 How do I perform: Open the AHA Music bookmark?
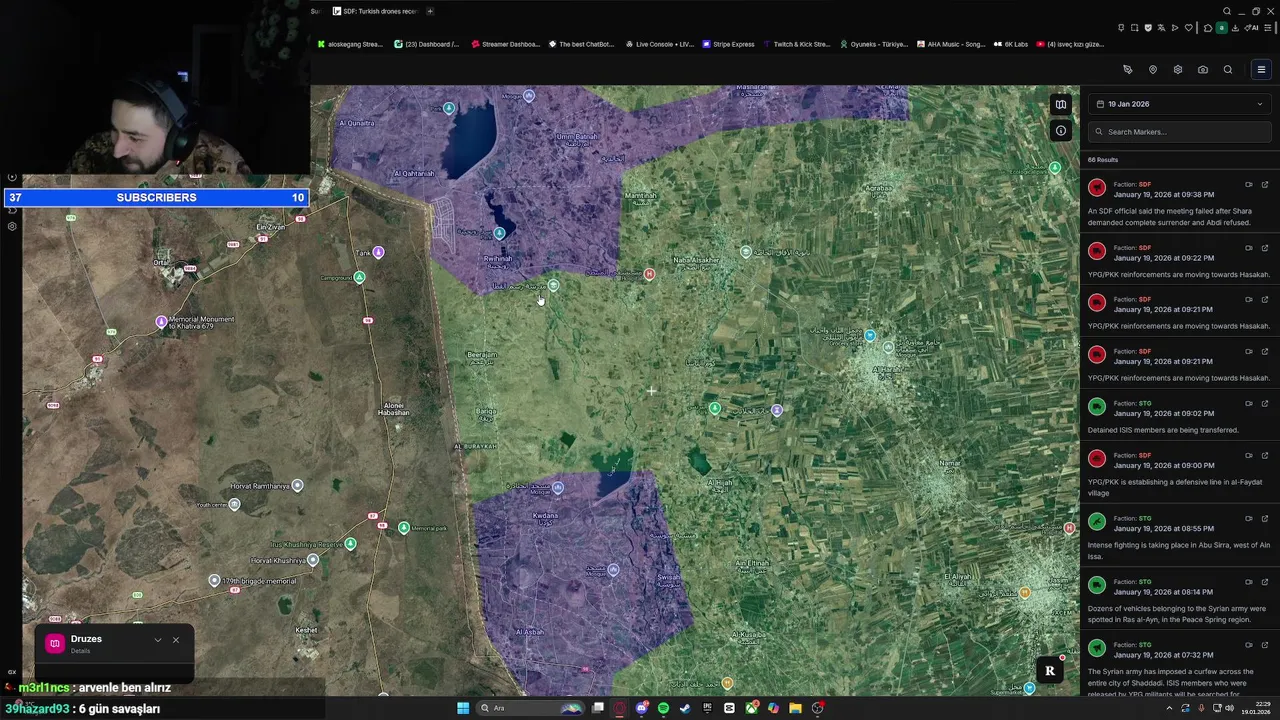tap(950, 44)
